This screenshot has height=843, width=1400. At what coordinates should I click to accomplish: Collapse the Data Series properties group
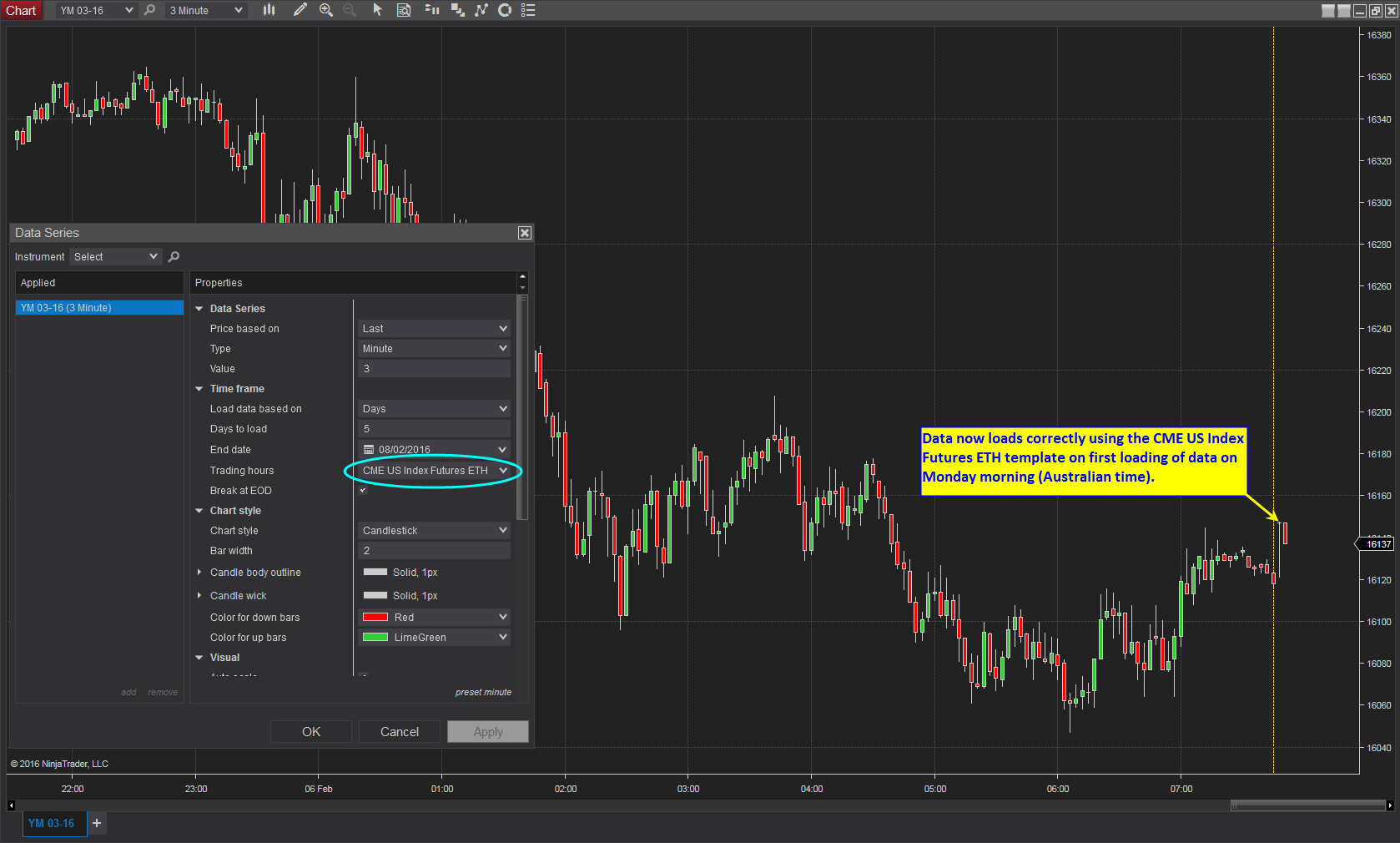click(199, 309)
